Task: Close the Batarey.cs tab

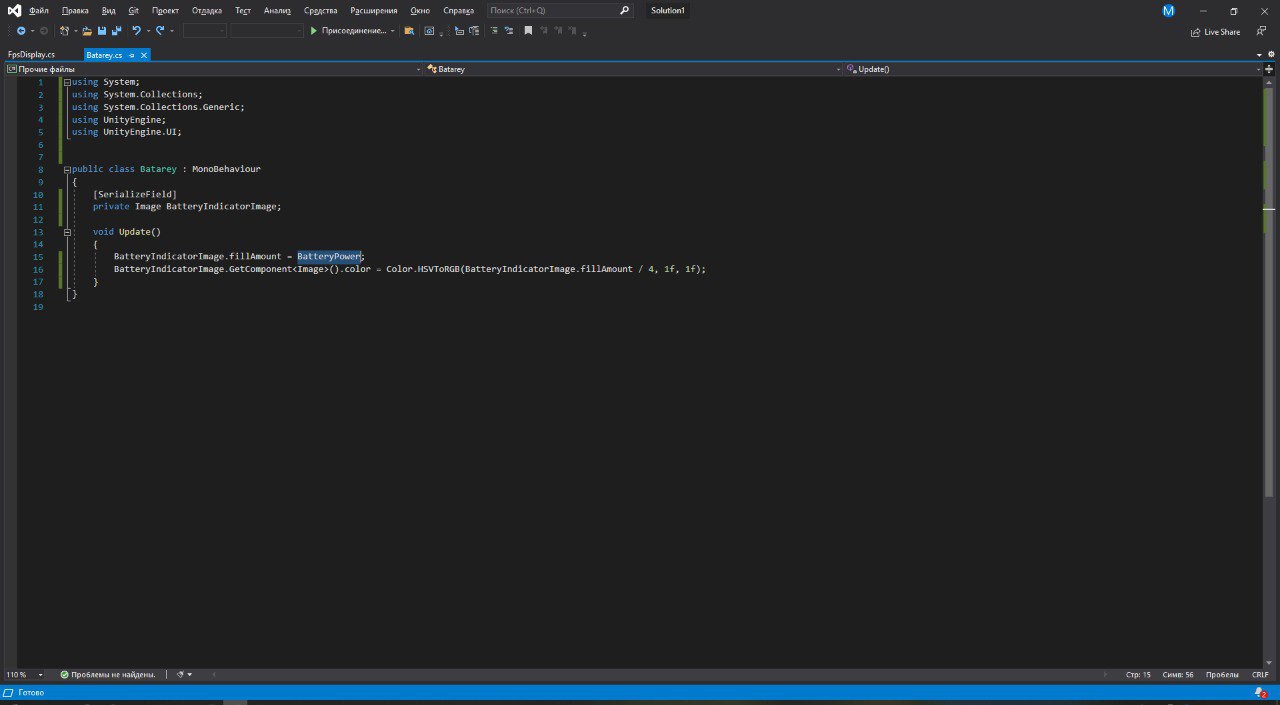Action: click(144, 55)
